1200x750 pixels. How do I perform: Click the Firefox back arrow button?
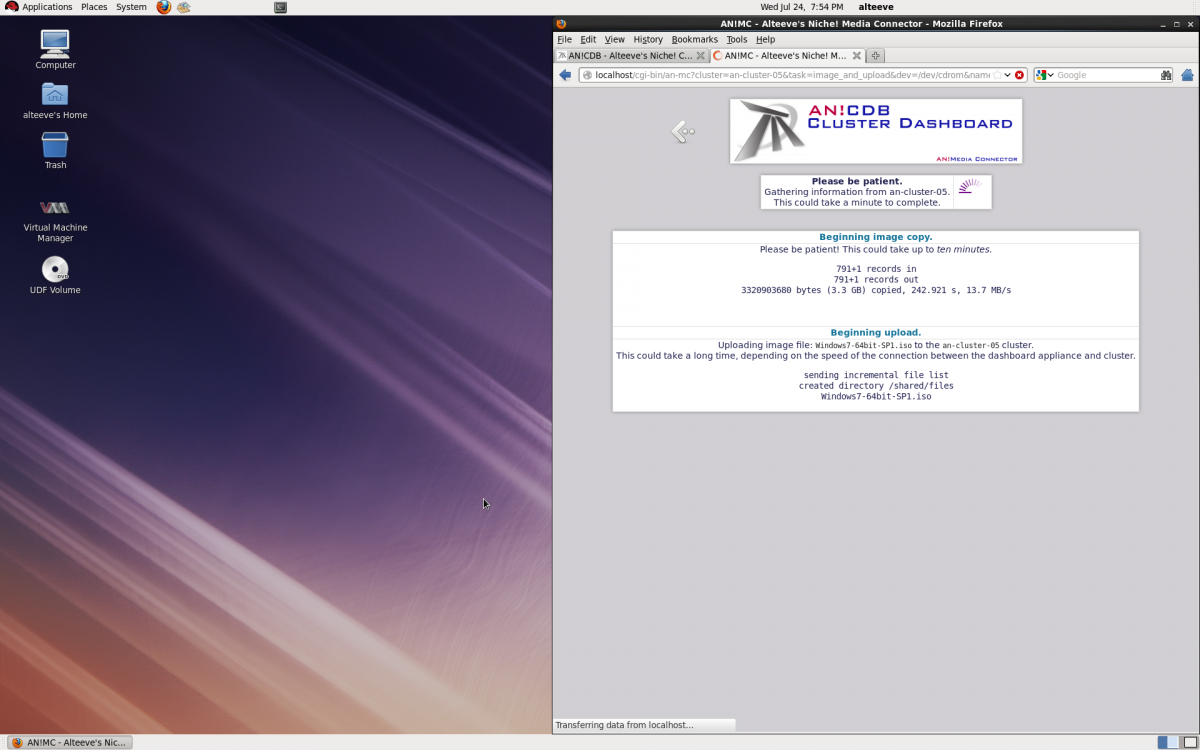(565, 75)
